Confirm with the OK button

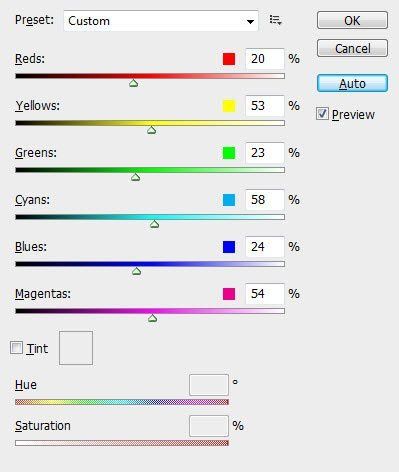352,20
